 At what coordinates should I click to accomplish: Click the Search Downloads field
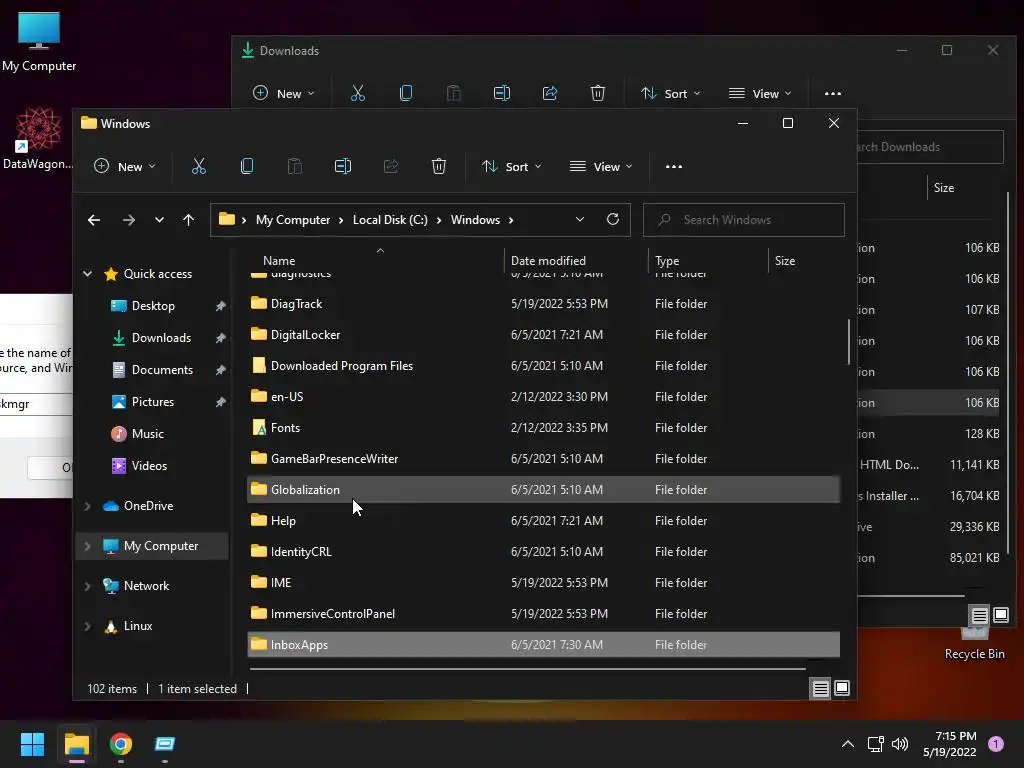[930, 147]
